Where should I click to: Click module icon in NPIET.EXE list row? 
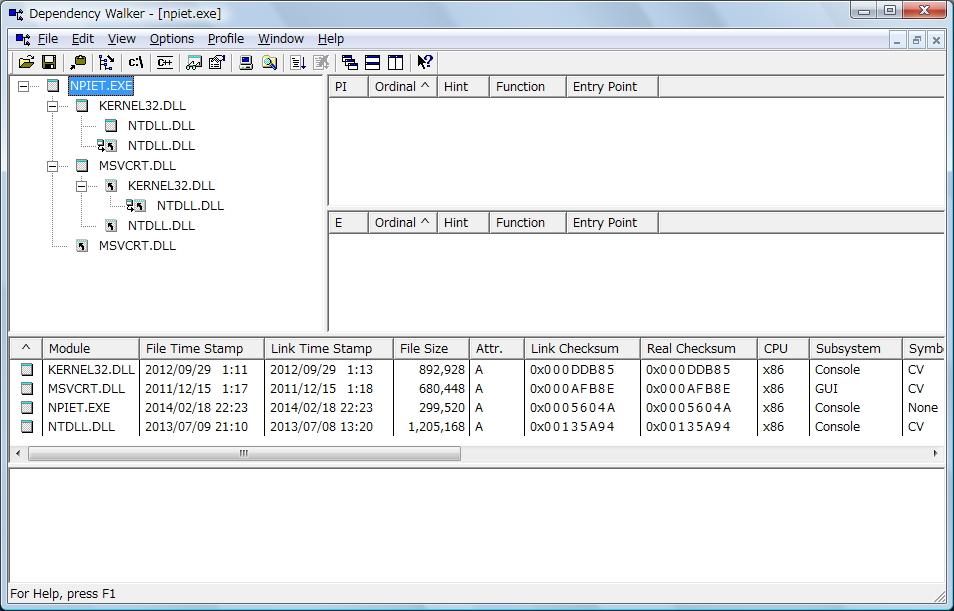click(26, 408)
